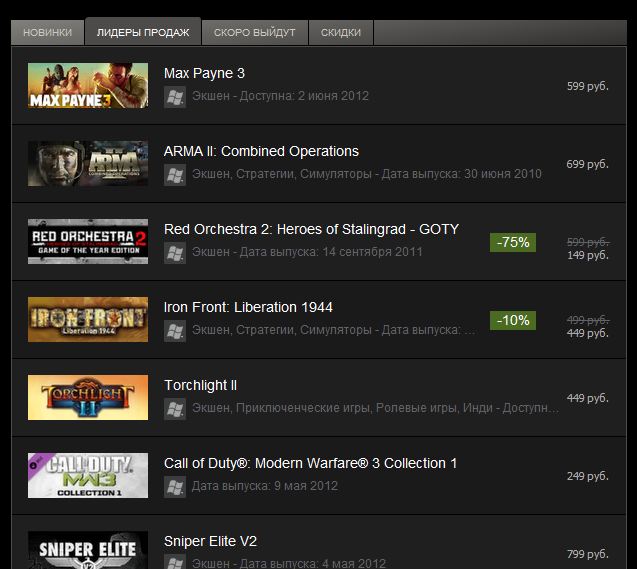637x569 pixels.
Task: Click the Torchlight II banner image
Action: click(x=88, y=397)
